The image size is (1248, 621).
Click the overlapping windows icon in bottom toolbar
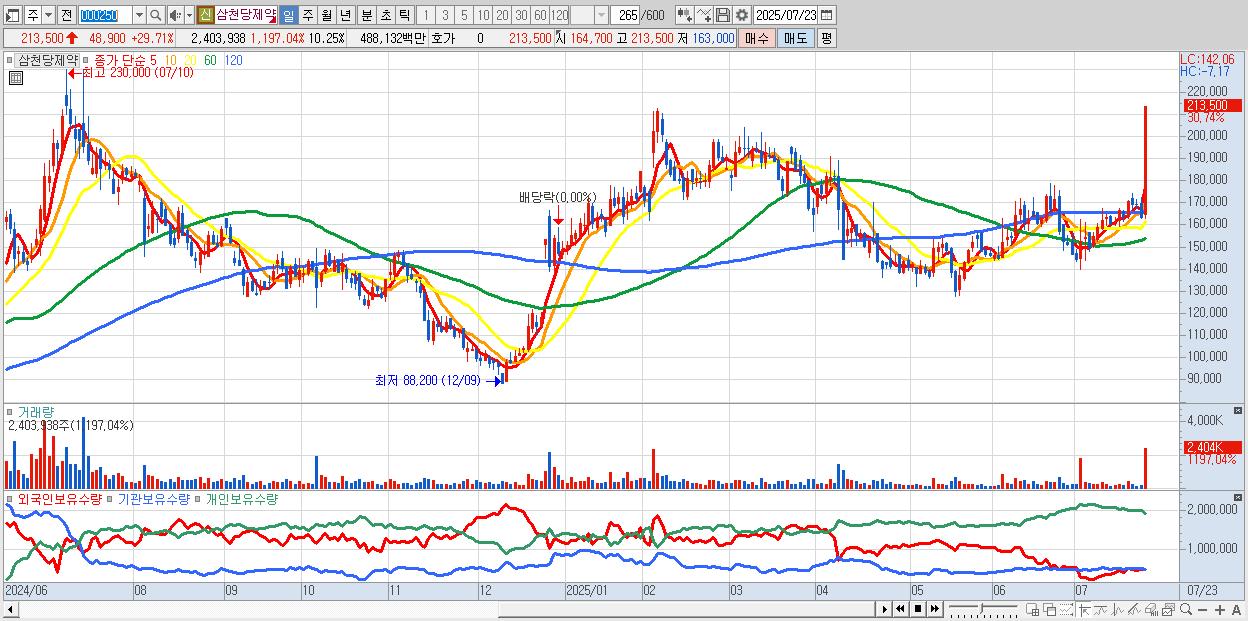[1049, 610]
